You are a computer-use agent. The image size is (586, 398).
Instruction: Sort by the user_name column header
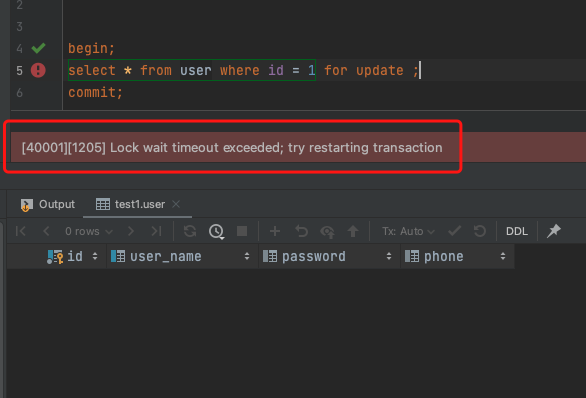click(x=183, y=256)
